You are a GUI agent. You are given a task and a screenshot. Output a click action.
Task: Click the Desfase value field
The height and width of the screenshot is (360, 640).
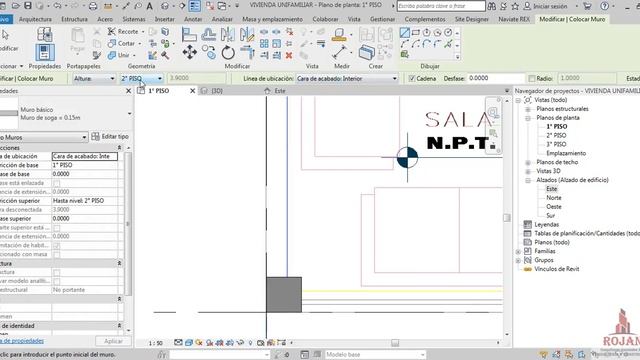click(x=496, y=78)
